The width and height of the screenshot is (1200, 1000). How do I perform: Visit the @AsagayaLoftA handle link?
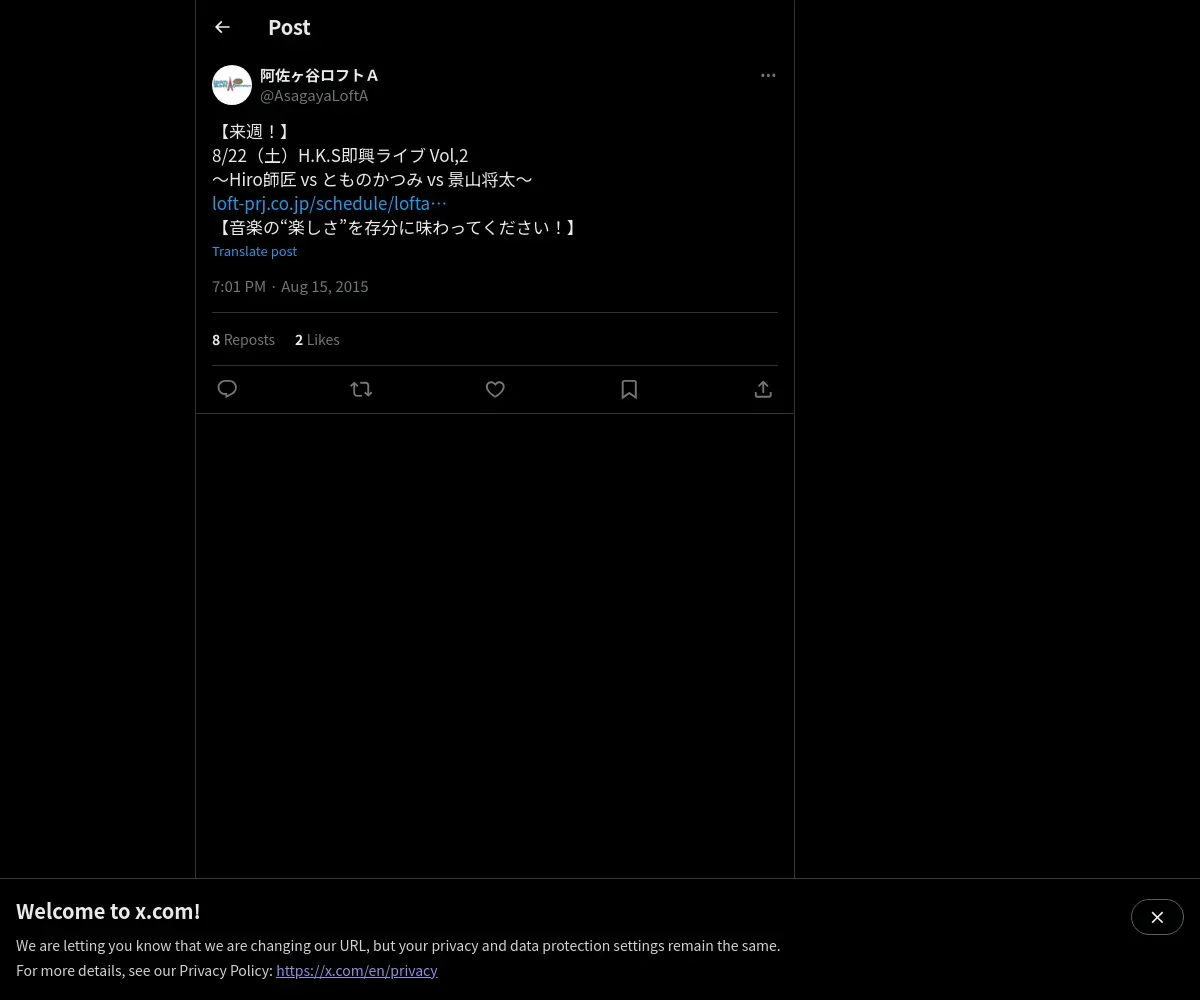click(314, 95)
